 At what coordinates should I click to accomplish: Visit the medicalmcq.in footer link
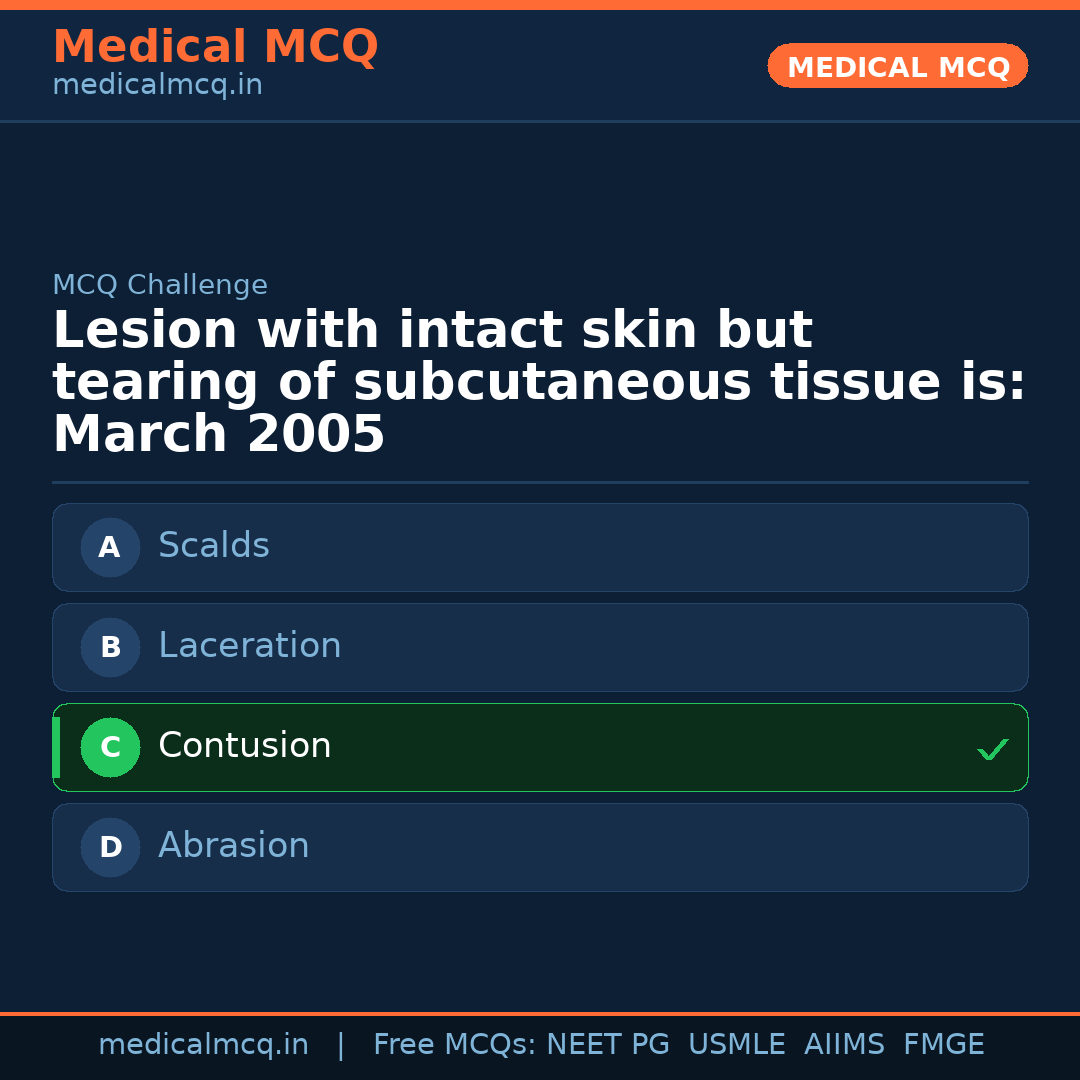[x=203, y=1043]
